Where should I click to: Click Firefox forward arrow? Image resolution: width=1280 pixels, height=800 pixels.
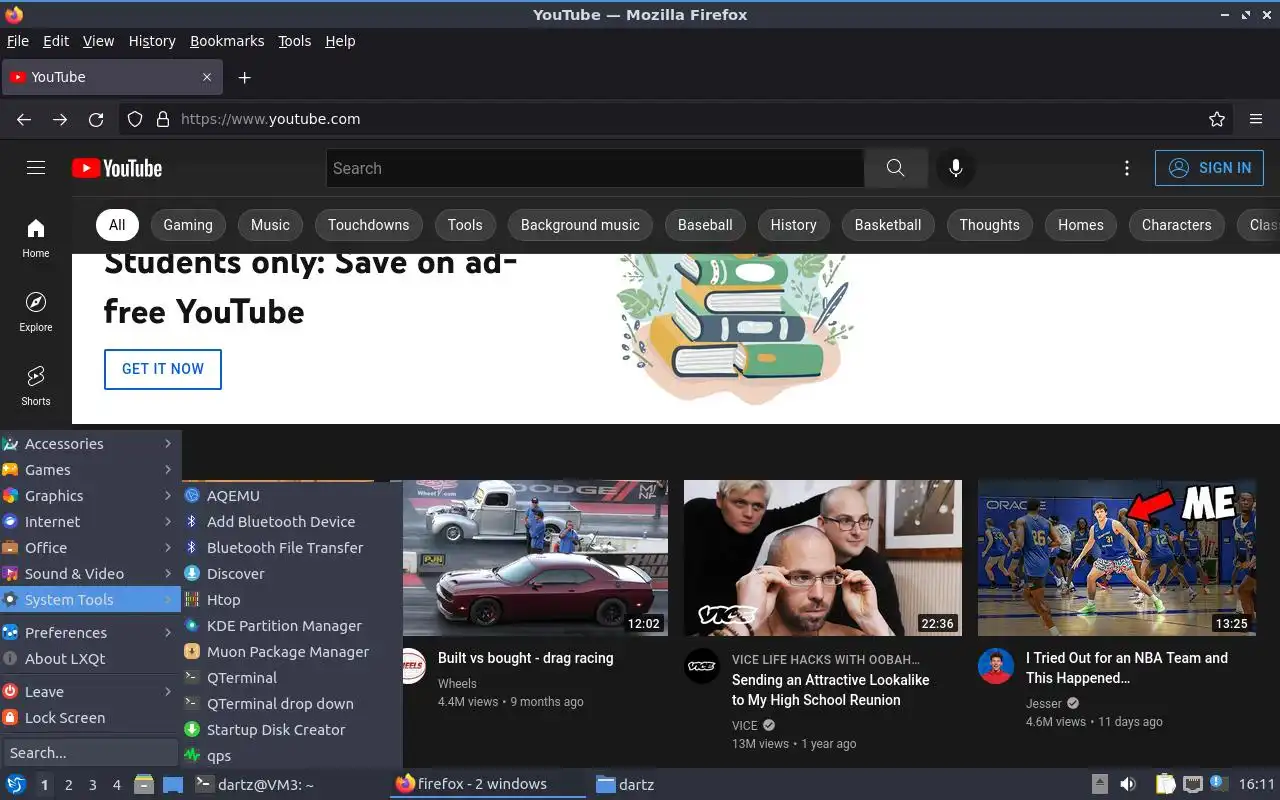point(60,119)
